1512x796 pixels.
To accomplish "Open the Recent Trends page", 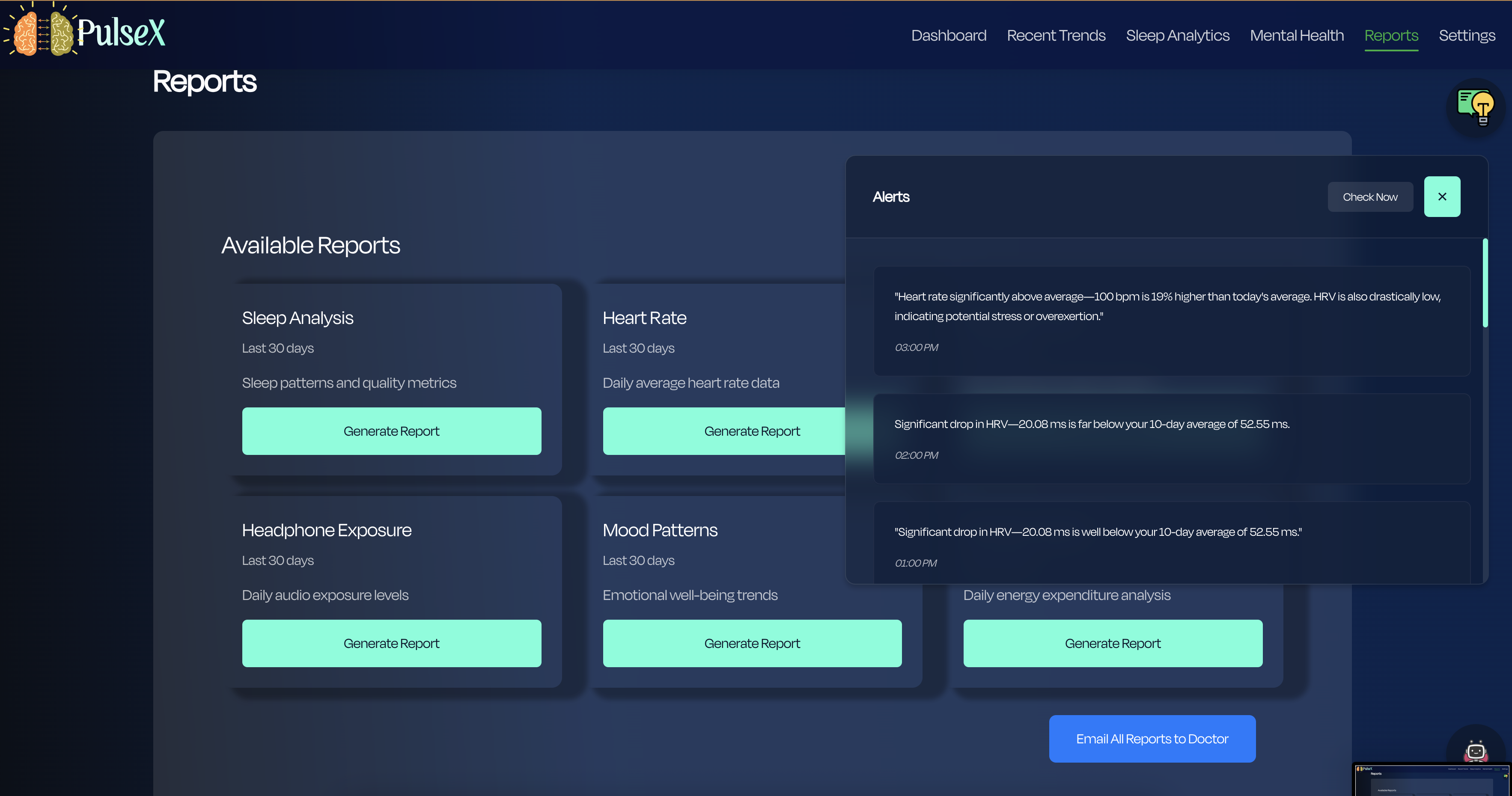I will [1056, 36].
